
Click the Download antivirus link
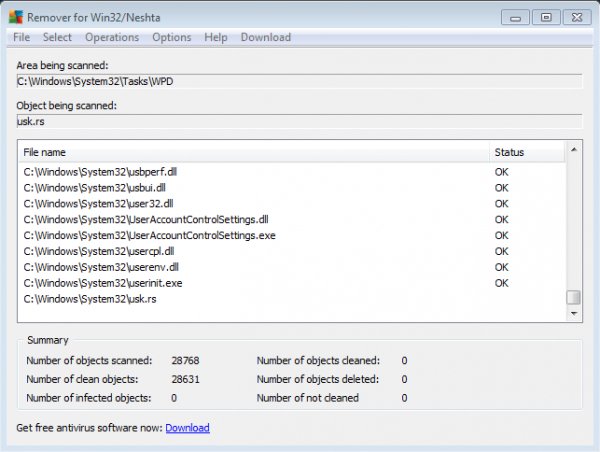(x=188, y=428)
